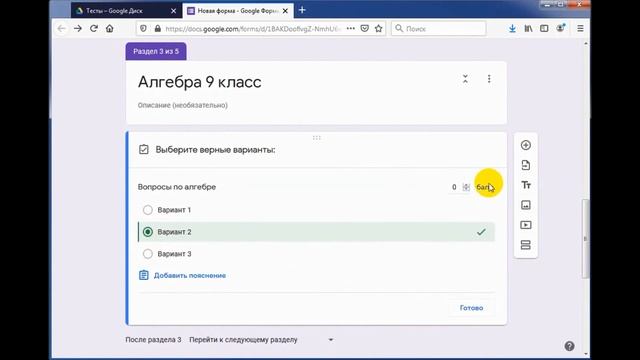Viewport: 640px width, 360px height.
Task: Click the question drag handle dots
Action: pyautogui.click(x=316, y=138)
